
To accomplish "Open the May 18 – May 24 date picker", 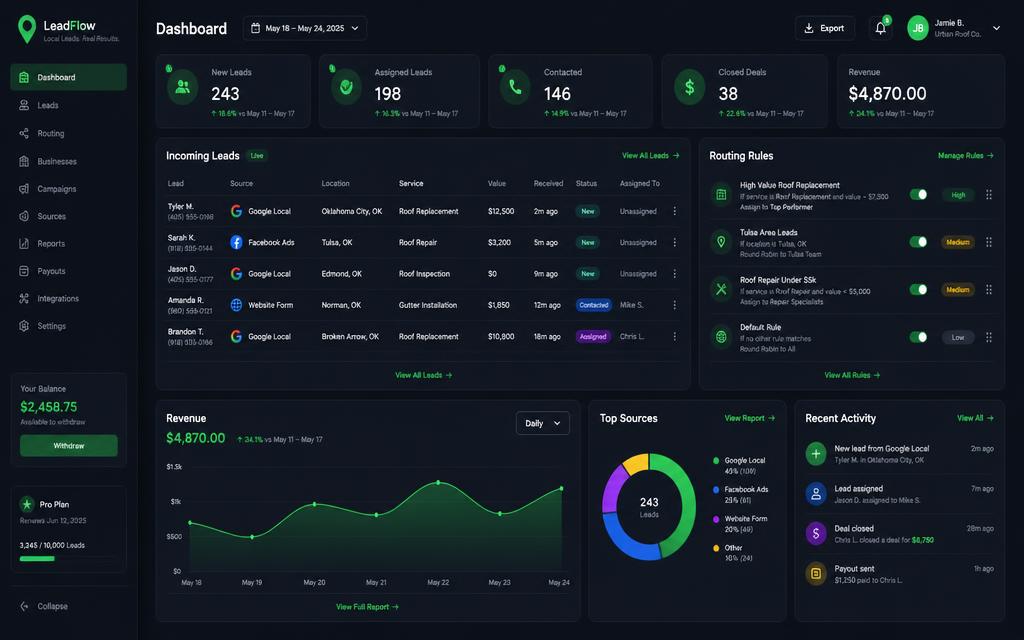I will (x=304, y=28).
